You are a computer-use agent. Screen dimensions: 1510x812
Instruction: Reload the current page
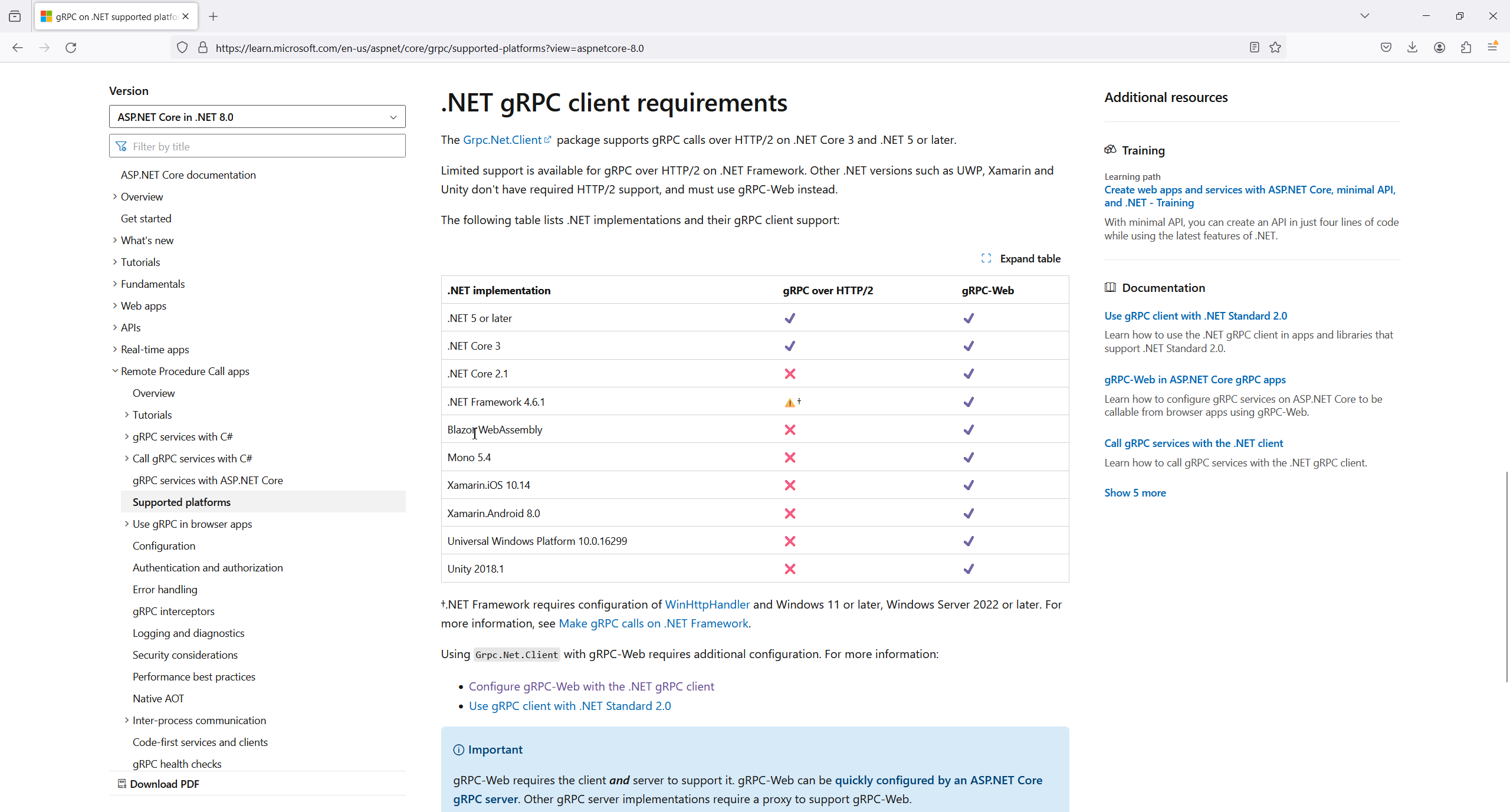[70, 47]
